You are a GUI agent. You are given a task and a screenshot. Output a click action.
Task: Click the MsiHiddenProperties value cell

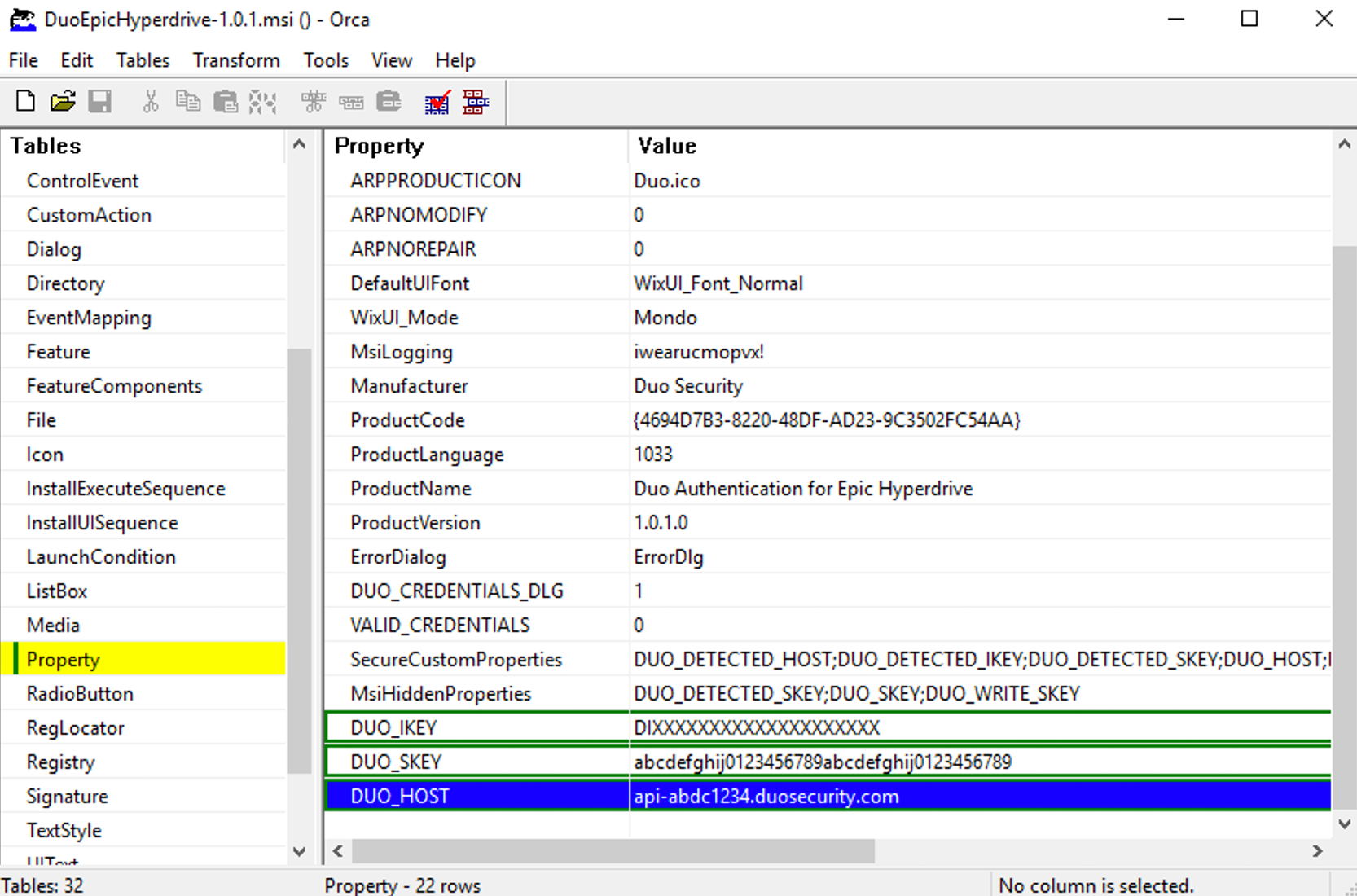point(981,694)
